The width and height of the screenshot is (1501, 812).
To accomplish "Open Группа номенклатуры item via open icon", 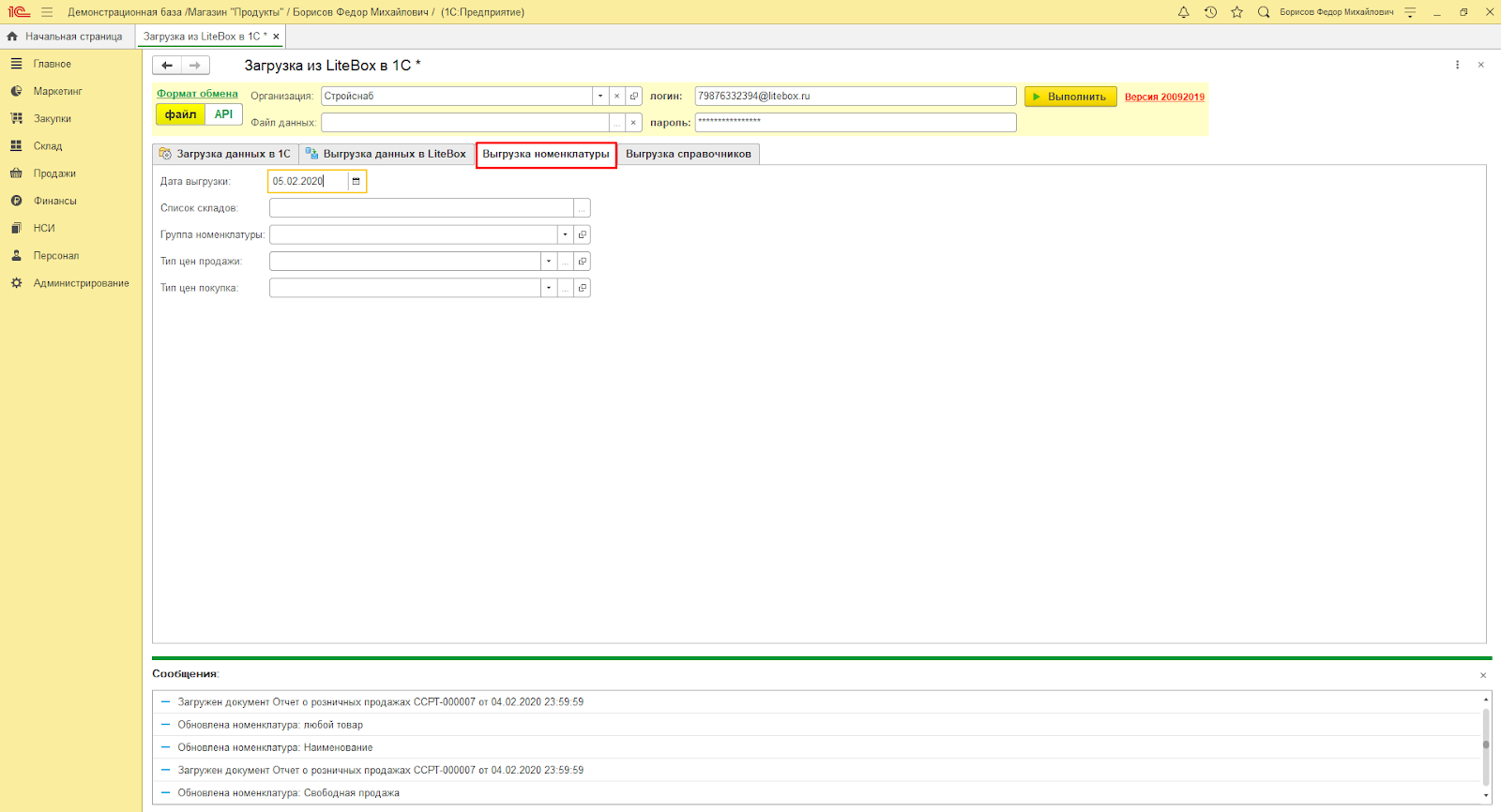I will tap(583, 234).
